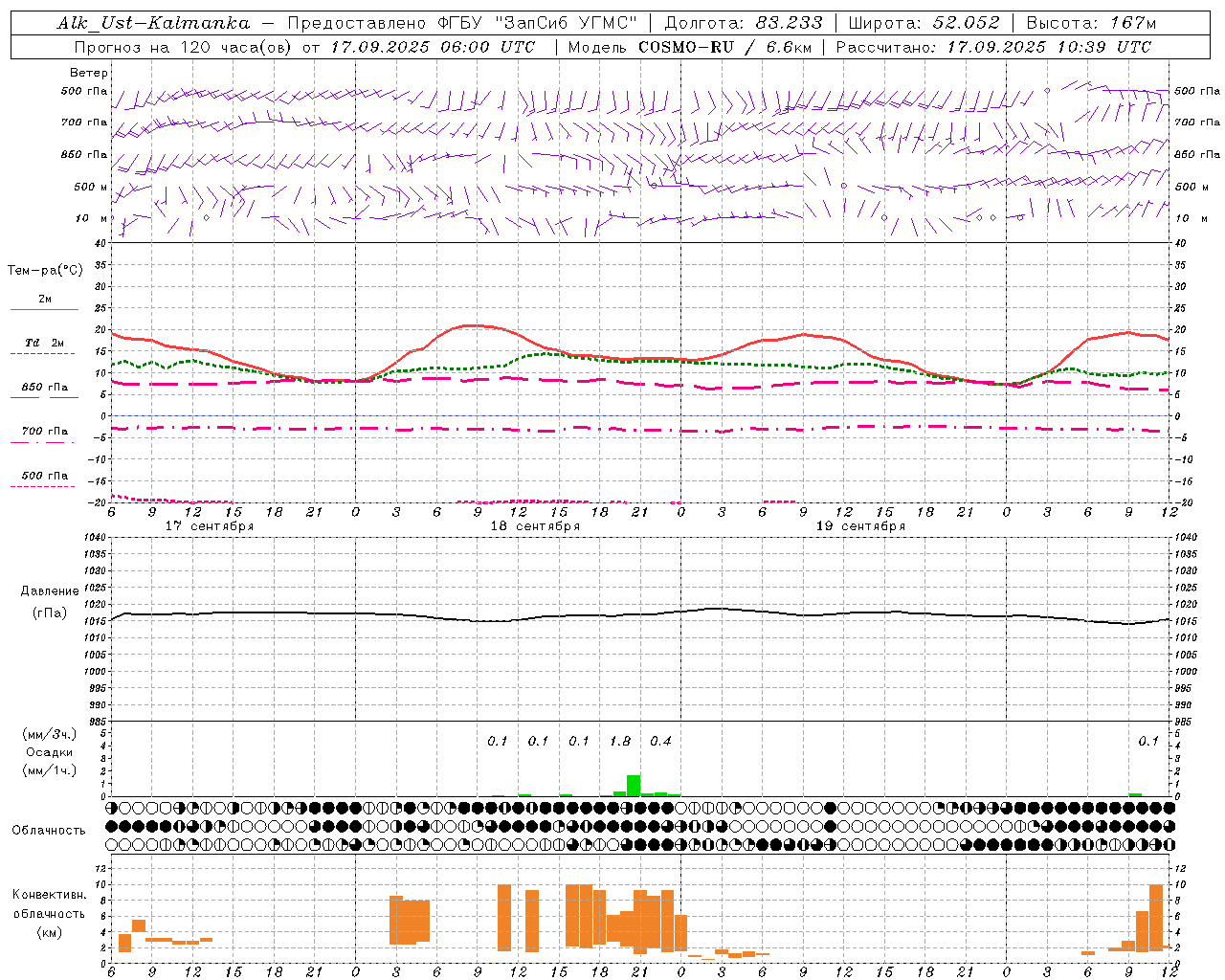1225x980 pixels.
Task: Click the 850 гПа temperature legend entry
Action: (45, 388)
